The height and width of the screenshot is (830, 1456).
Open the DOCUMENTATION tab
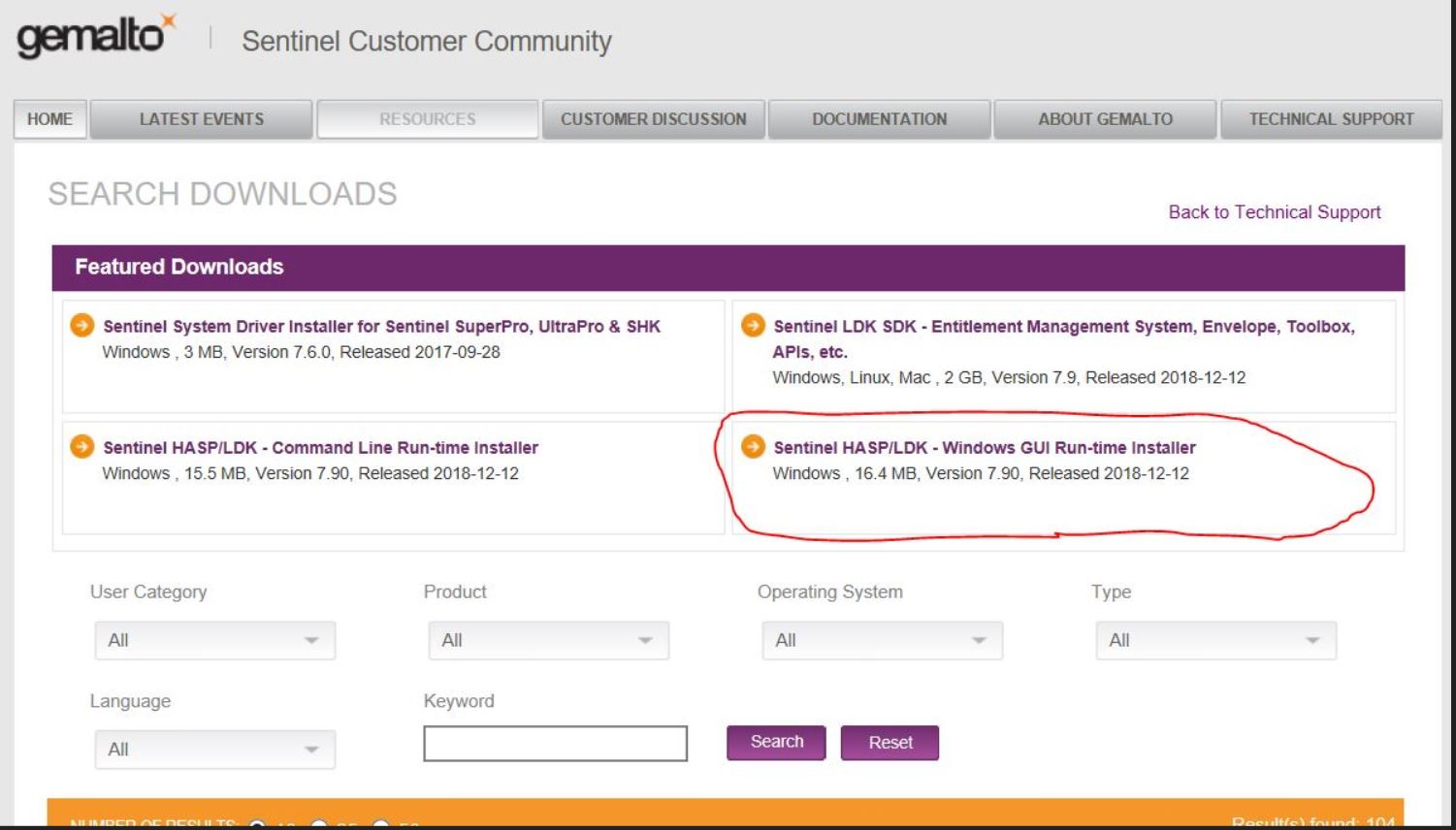(880, 119)
